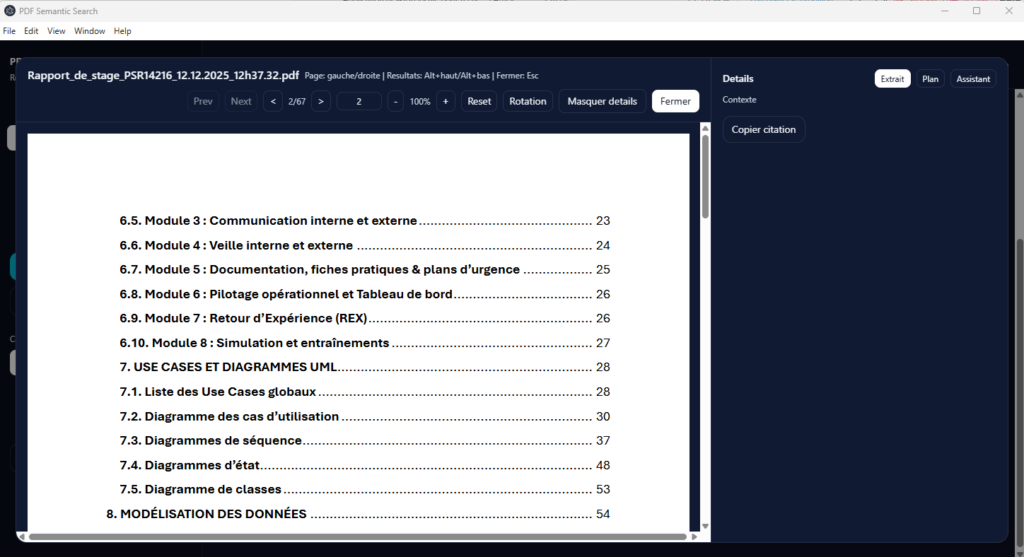Hide details panel via Masquer details

[x=602, y=101]
